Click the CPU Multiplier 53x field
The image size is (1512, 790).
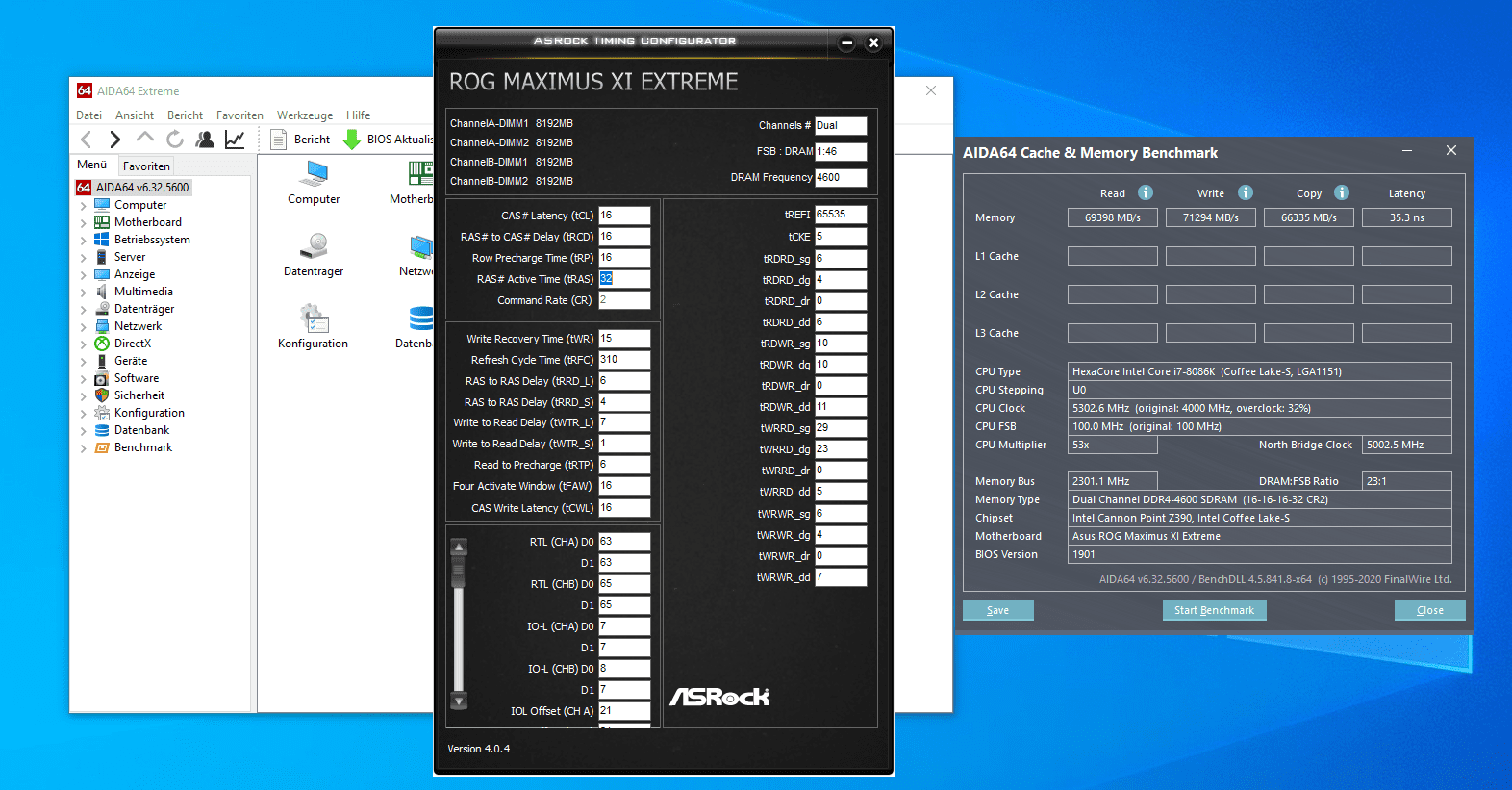point(1113,445)
